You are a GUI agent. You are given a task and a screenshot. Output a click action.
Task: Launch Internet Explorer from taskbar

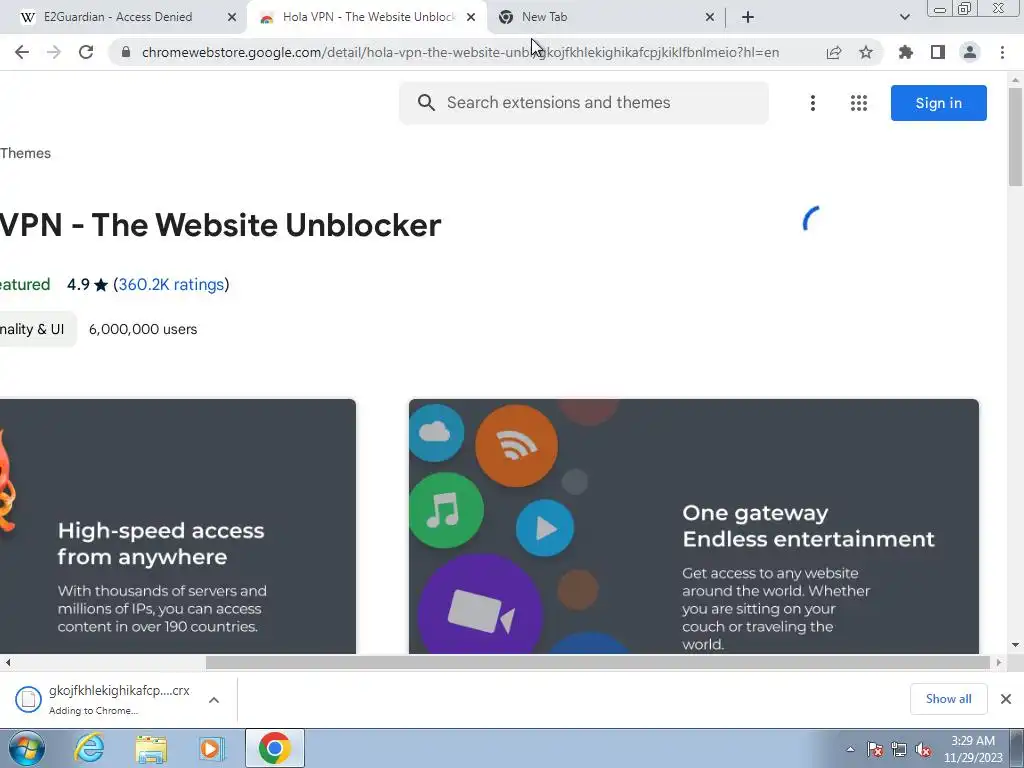pyautogui.click(x=89, y=748)
